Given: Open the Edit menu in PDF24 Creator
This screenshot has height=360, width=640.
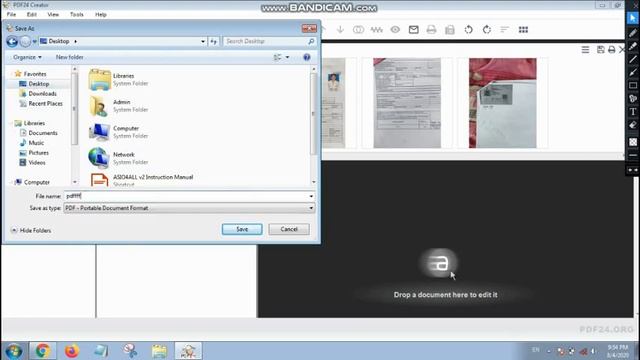Looking at the screenshot, I should click(31, 14).
